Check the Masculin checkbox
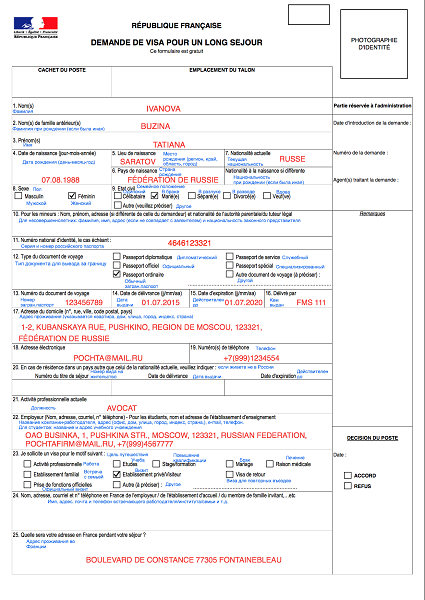The height and width of the screenshot is (600, 425). pos(18,196)
